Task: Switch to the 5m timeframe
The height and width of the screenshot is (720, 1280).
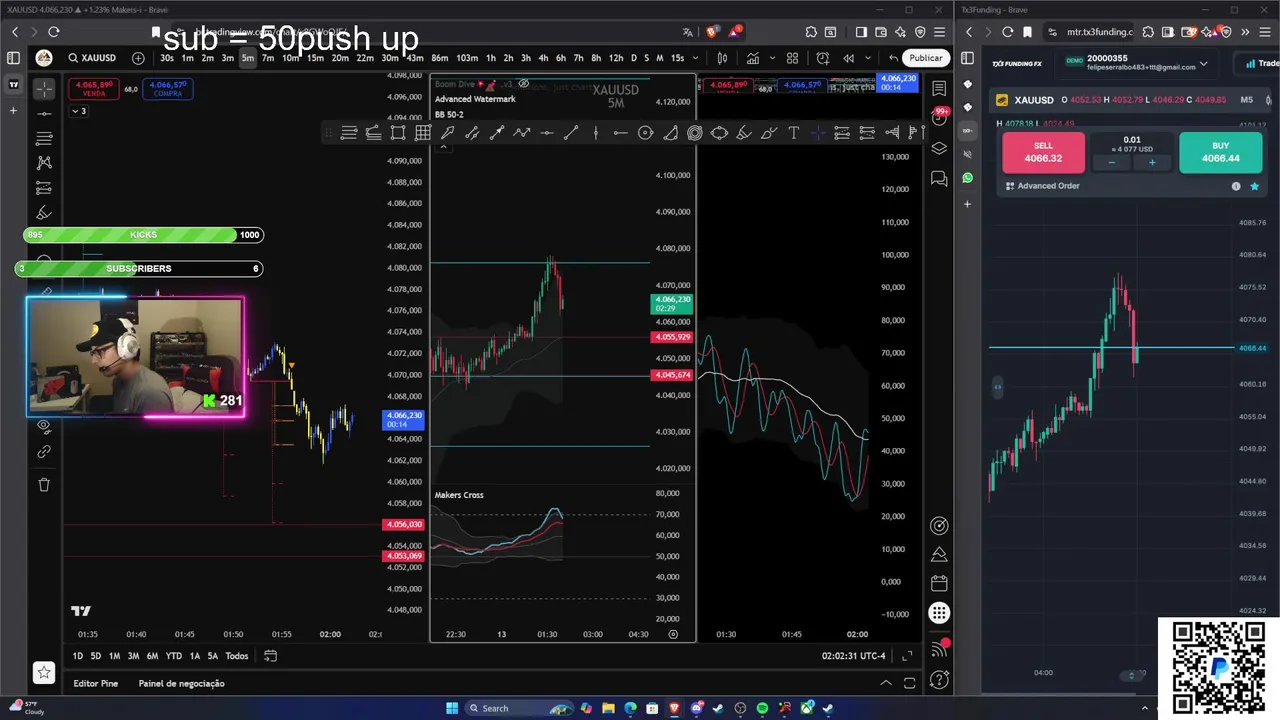Action: [248, 58]
